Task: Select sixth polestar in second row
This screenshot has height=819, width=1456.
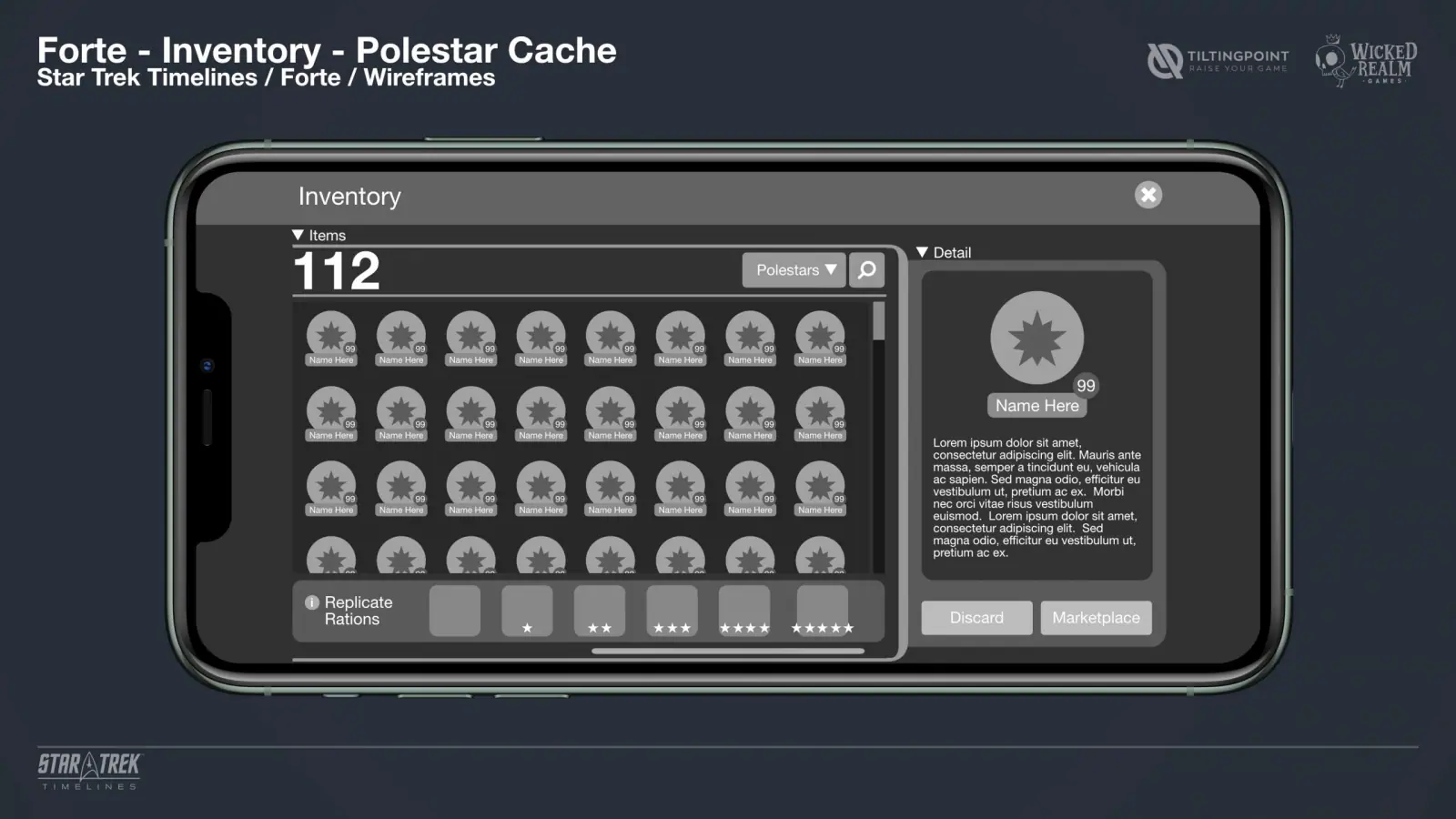Action: tap(681, 413)
